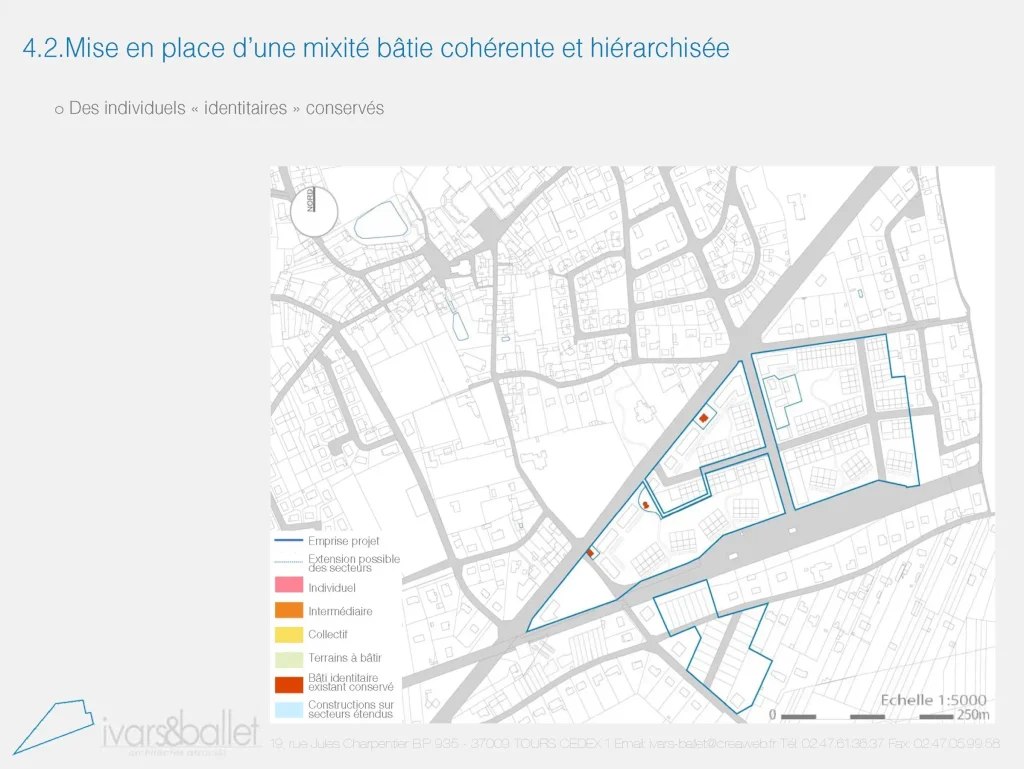Click the slide title starting with 4.2
The width and height of the screenshot is (1024, 769).
tap(376, 48)
